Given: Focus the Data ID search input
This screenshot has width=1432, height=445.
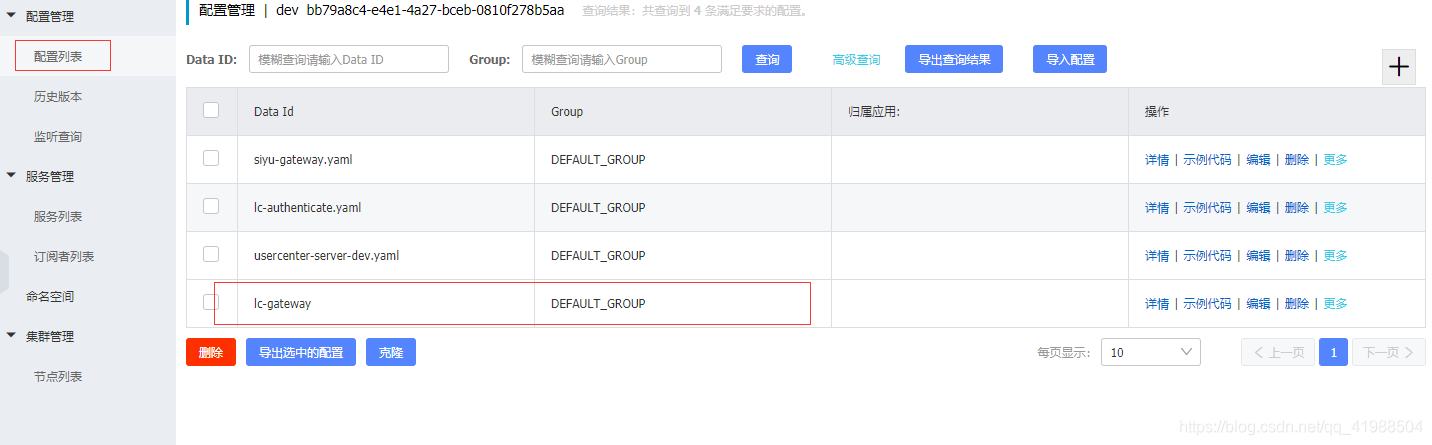Looking at the screenshot, I should pyautogui.click(x=349, y=59).
